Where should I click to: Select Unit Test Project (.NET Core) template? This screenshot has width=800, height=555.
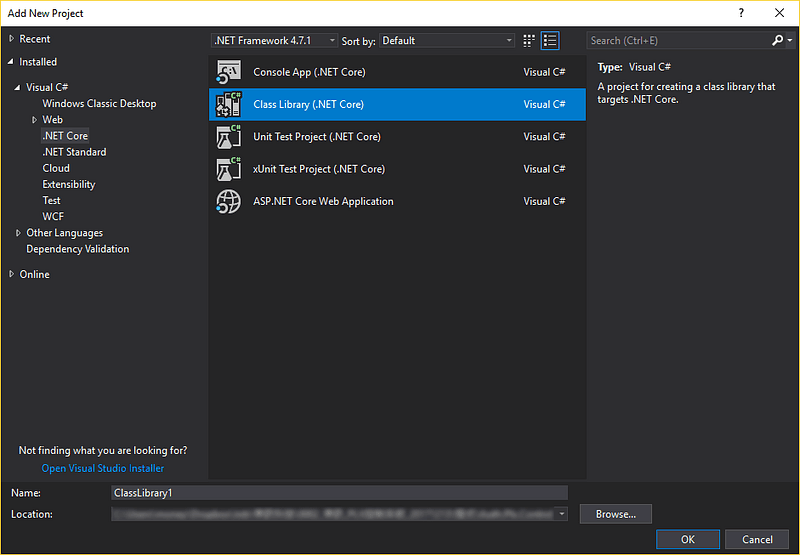pyautogui.click(x=397, y=137)
